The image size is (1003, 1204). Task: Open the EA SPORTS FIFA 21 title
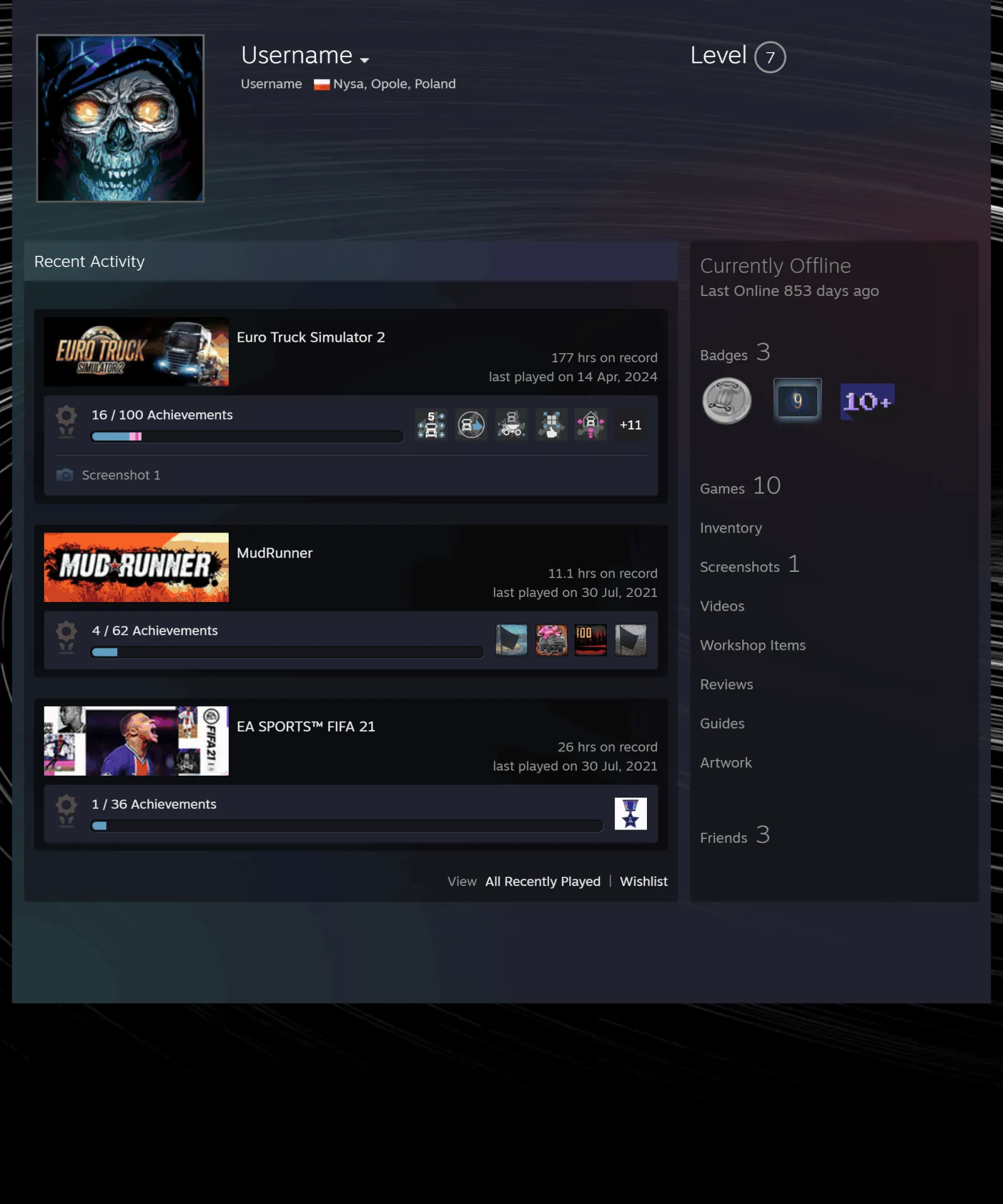(306, 726)
